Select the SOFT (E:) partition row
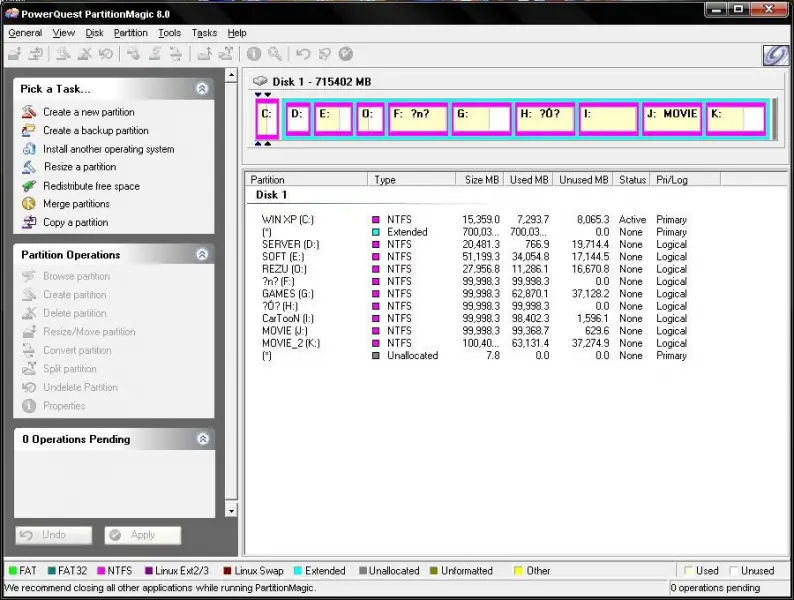 474,257
